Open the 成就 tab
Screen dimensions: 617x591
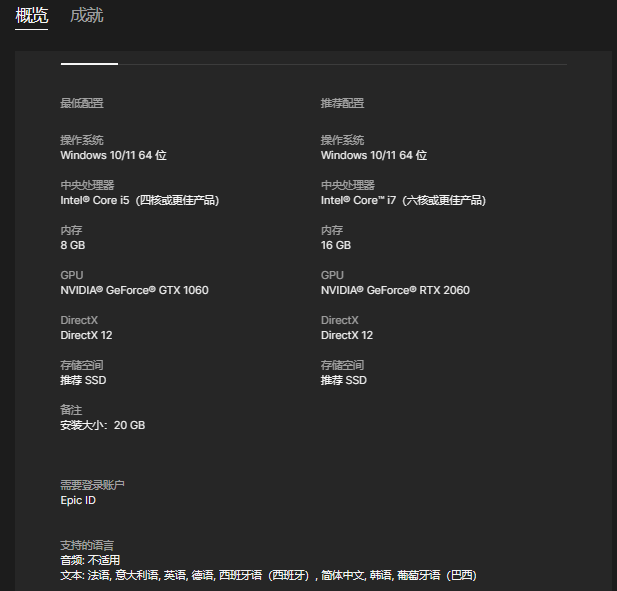click(x=87, y=16)
